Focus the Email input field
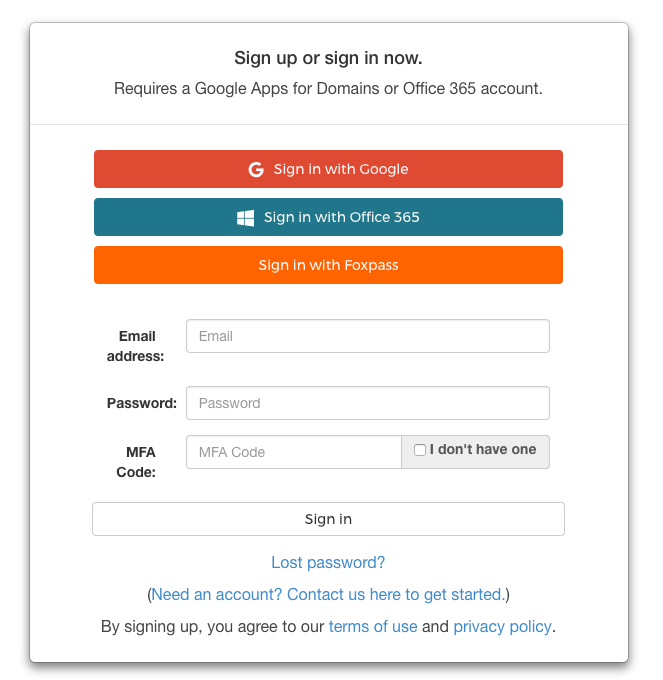Screen dimensions: 663x680 368,336
